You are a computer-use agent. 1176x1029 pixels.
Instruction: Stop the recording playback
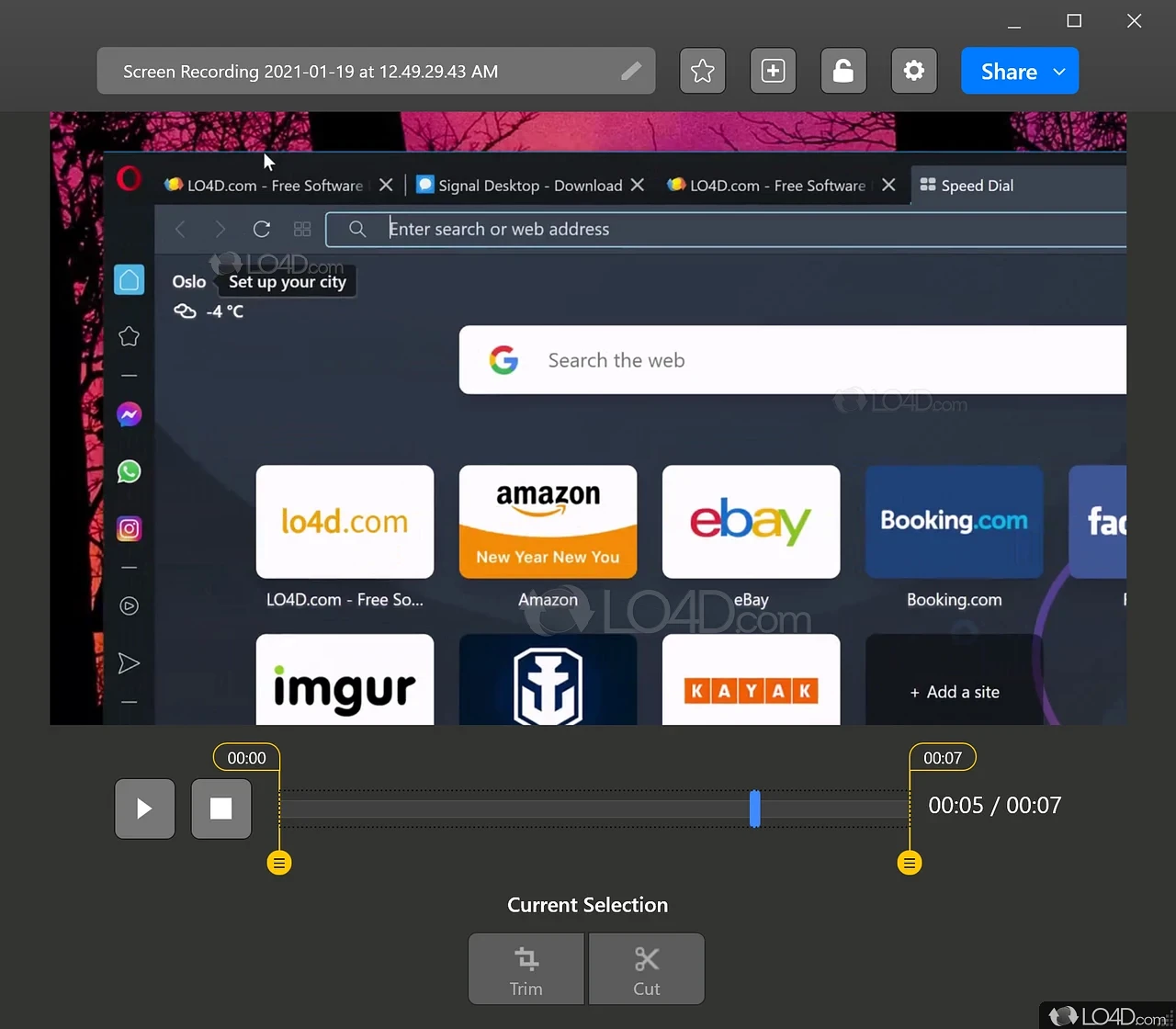pyautogui.click(x=221, y=808)
